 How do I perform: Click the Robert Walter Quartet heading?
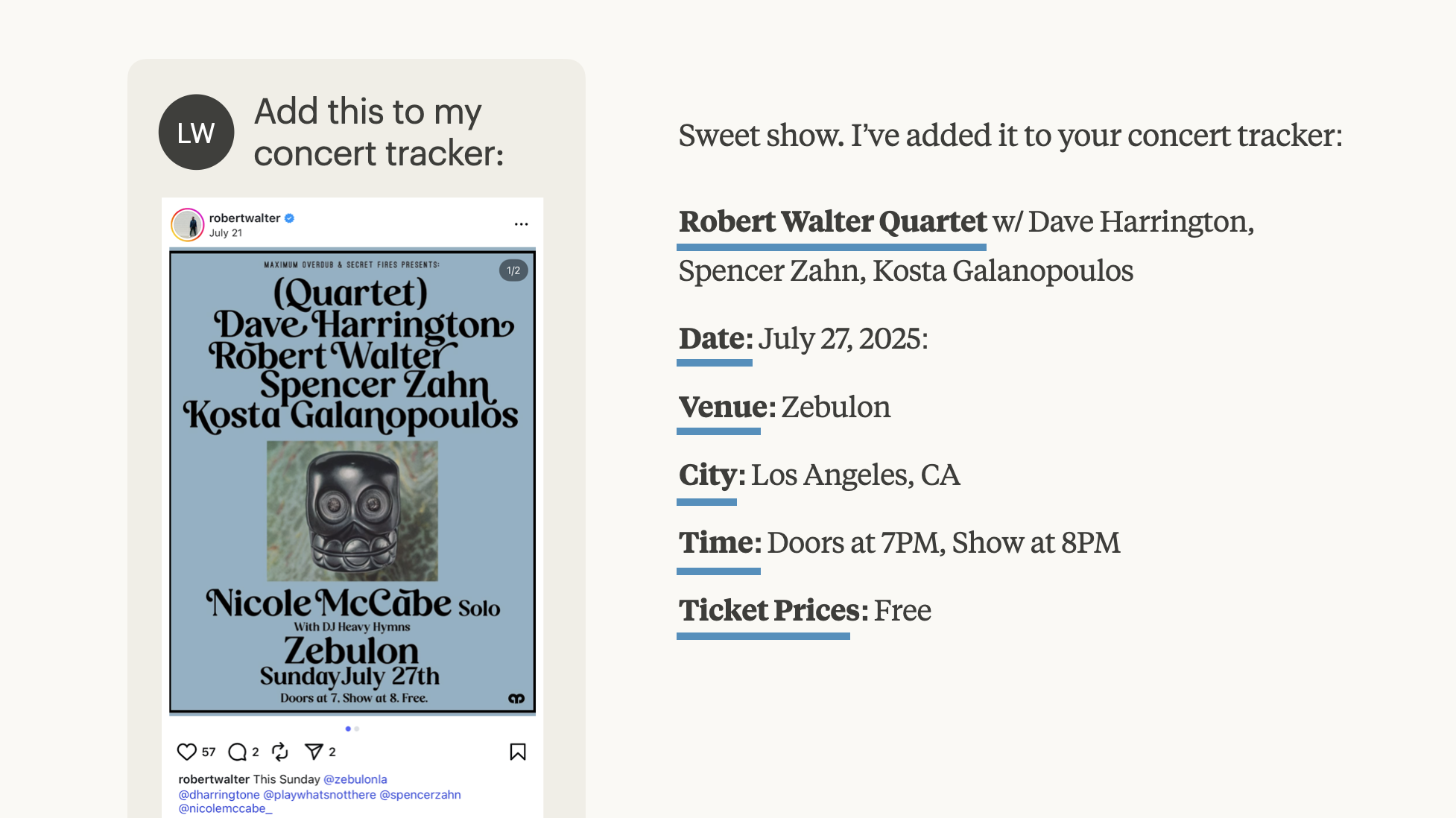click(832, 222)
